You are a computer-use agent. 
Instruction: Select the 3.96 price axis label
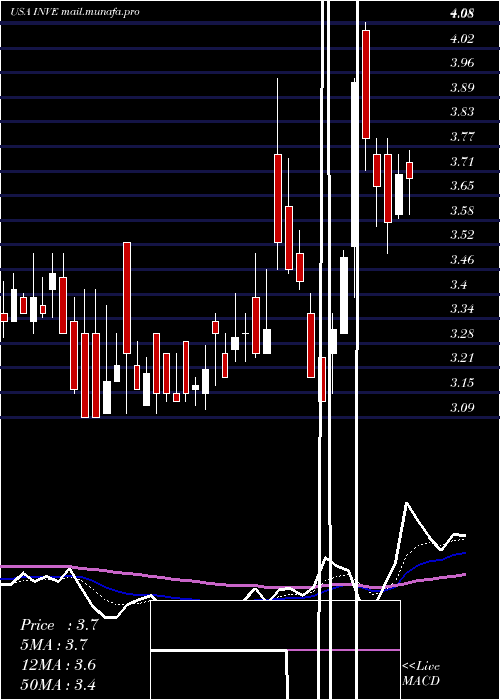[462, 63]
